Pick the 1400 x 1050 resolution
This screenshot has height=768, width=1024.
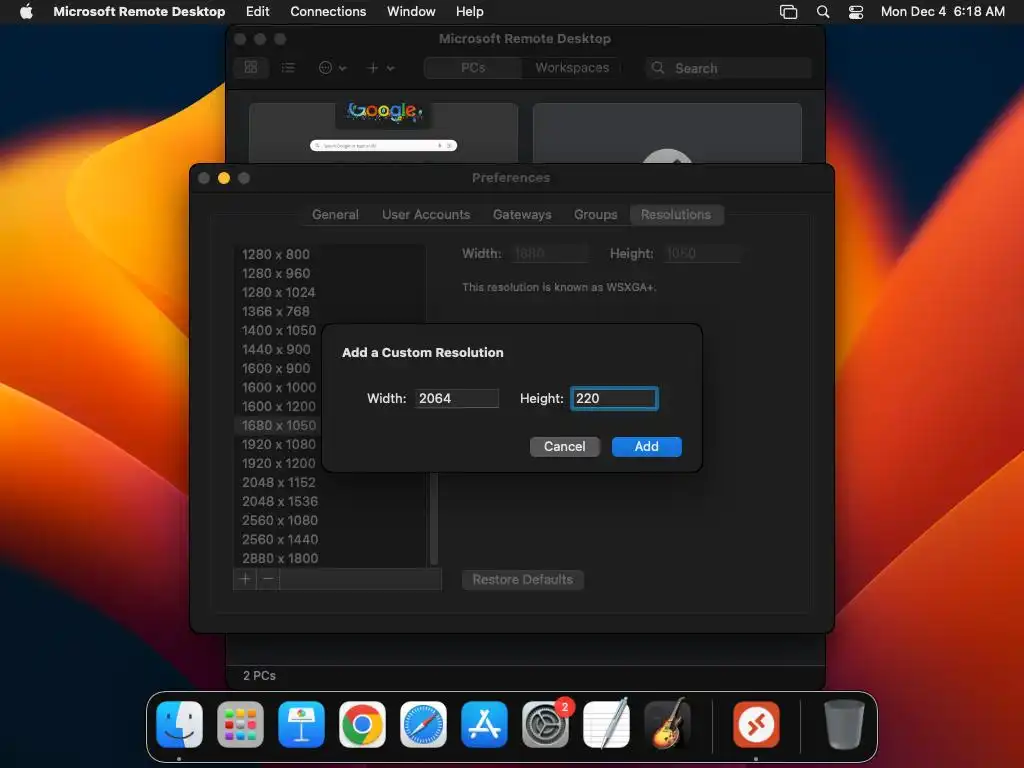278,330
